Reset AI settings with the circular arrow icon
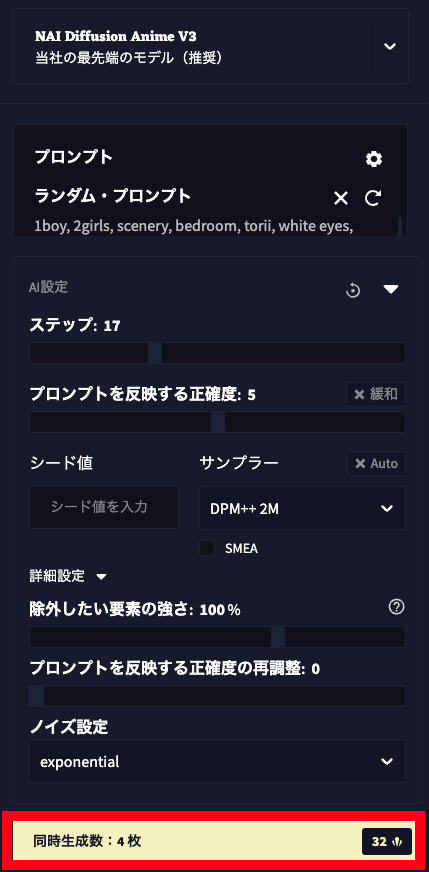 pos(353,290)
